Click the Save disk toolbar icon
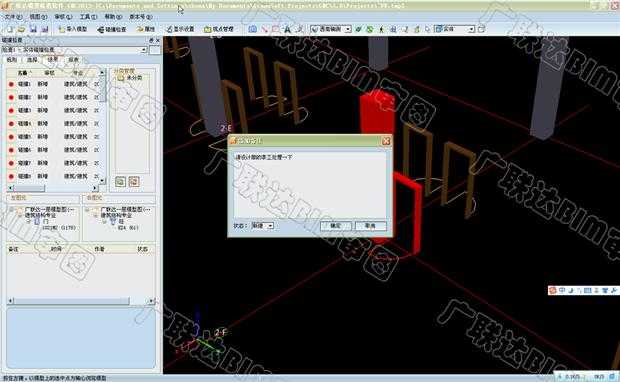Screen dimensions: 620x382 coord(33,29)
